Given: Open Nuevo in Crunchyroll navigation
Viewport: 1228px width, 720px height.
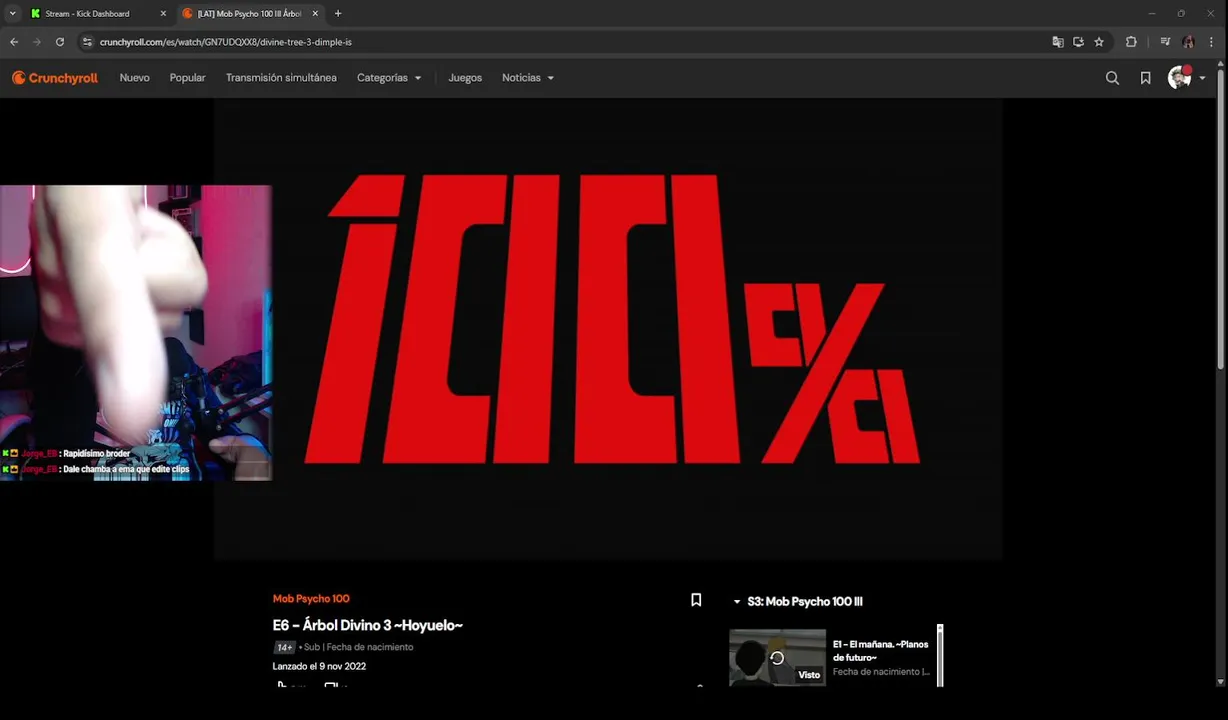Looking at the screenshot, I should point(135,78).
